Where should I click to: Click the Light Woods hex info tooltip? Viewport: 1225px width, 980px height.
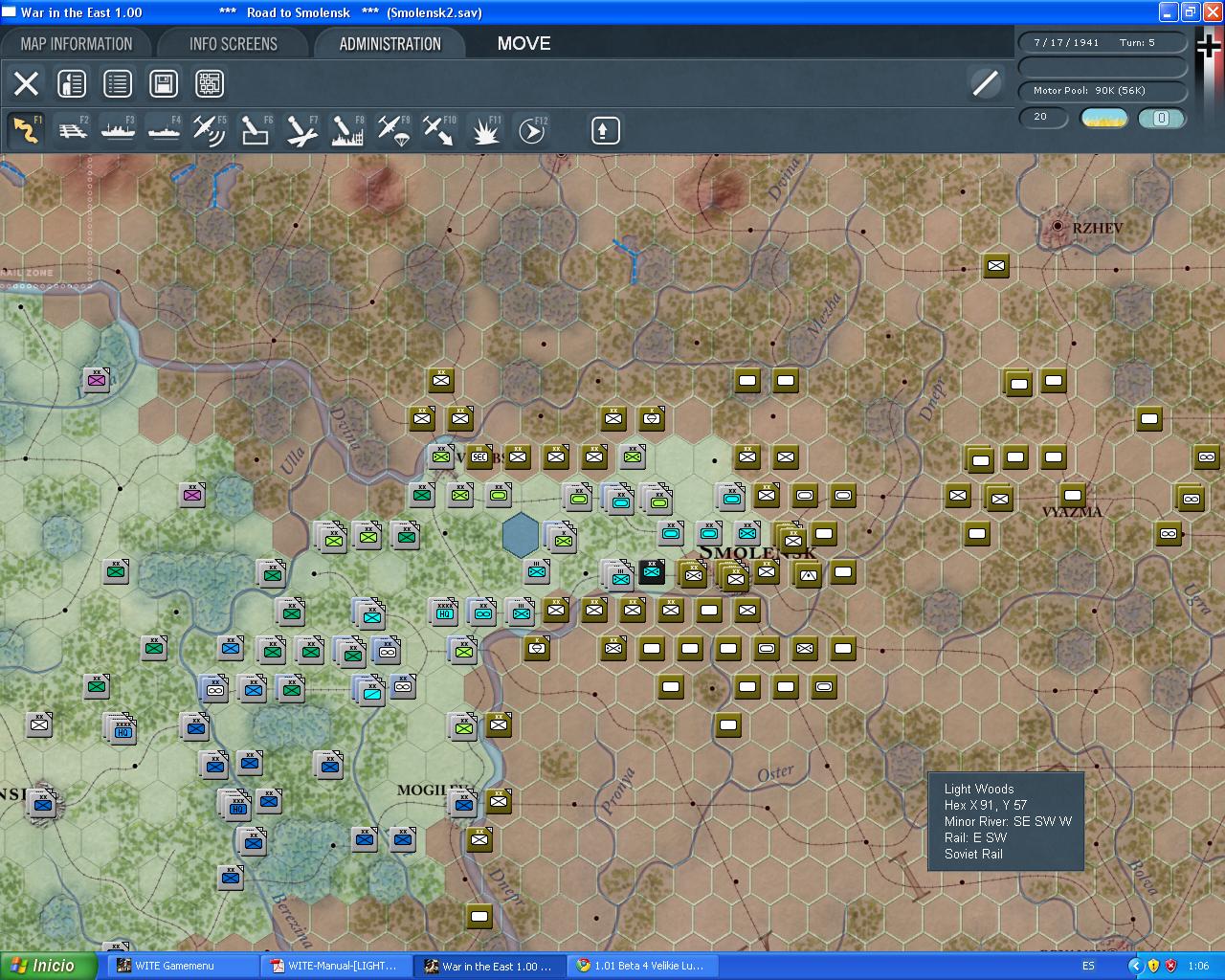[x=1006, y=822]
